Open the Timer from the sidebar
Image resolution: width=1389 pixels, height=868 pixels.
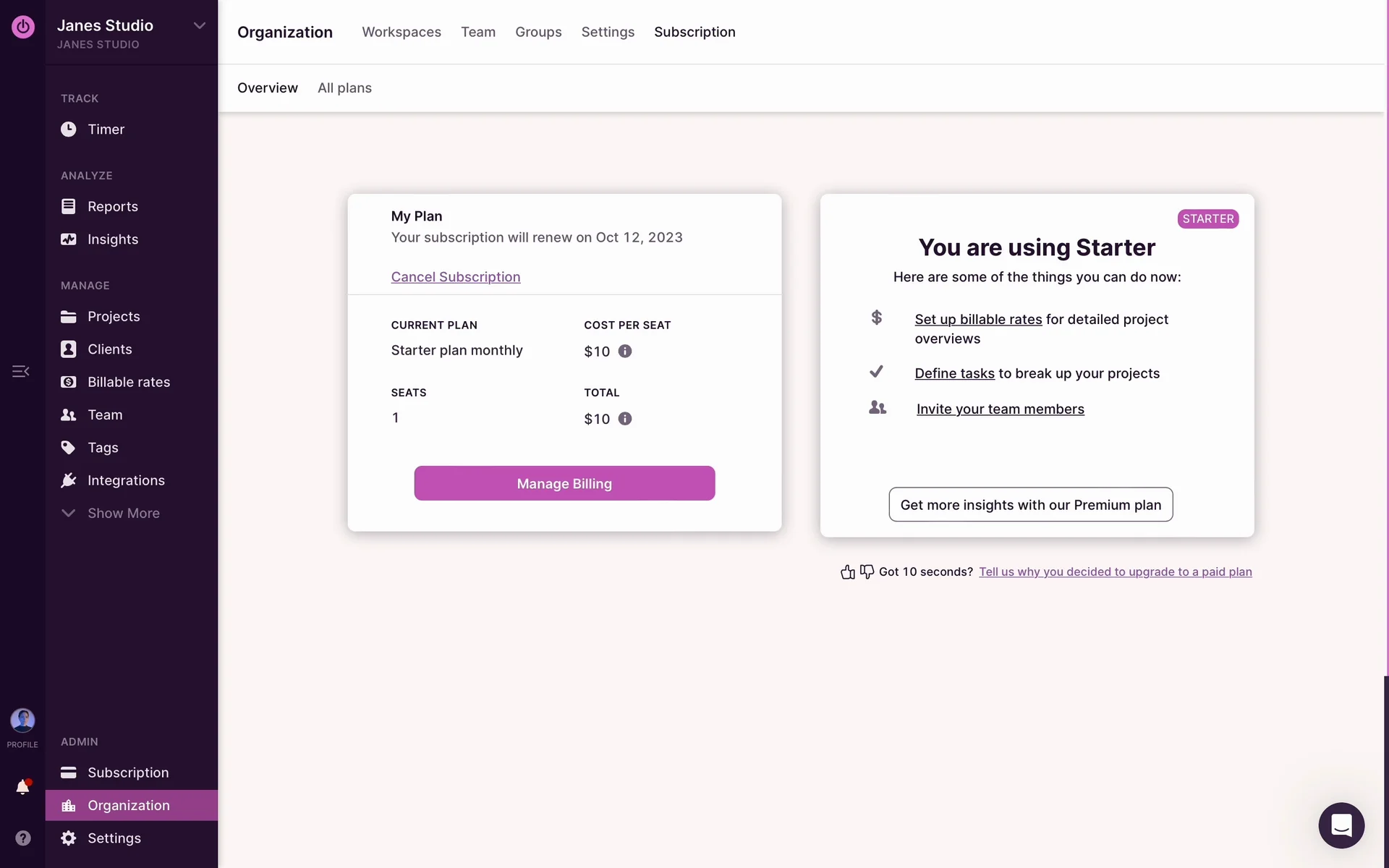[106, 129]
